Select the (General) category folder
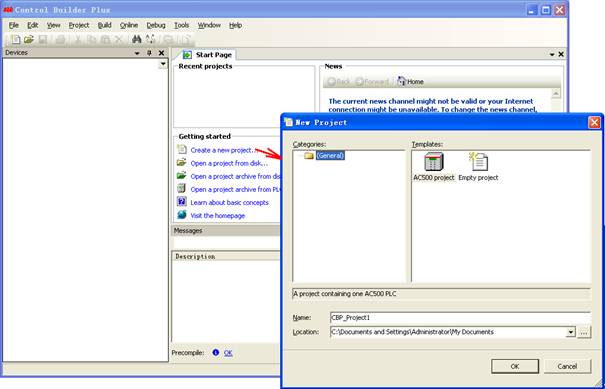 click(x=324, y=156)
